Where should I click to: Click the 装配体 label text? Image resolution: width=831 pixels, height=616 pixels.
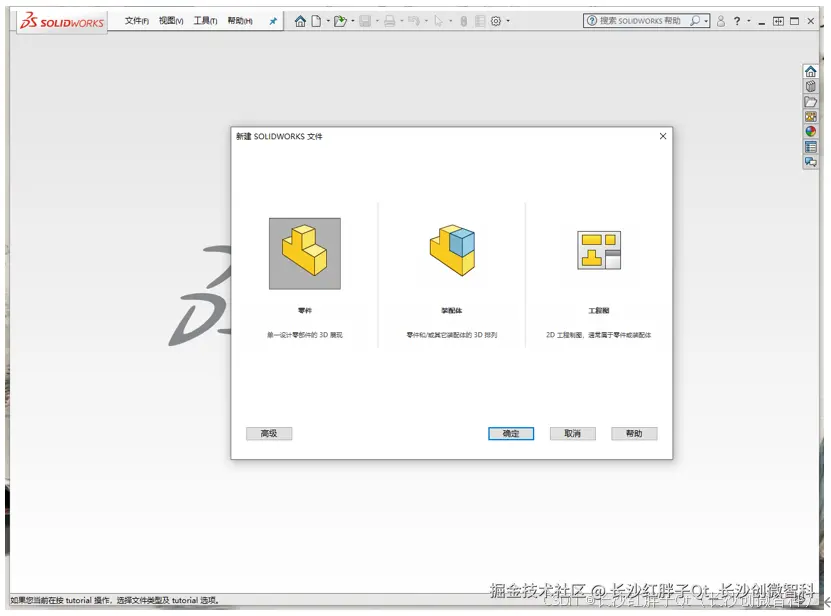click(x=452, y=311)
